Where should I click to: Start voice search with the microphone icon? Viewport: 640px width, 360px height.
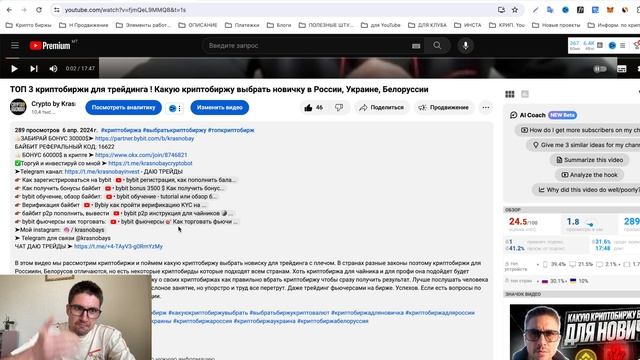pyautogui.click(x=465, y=46)
